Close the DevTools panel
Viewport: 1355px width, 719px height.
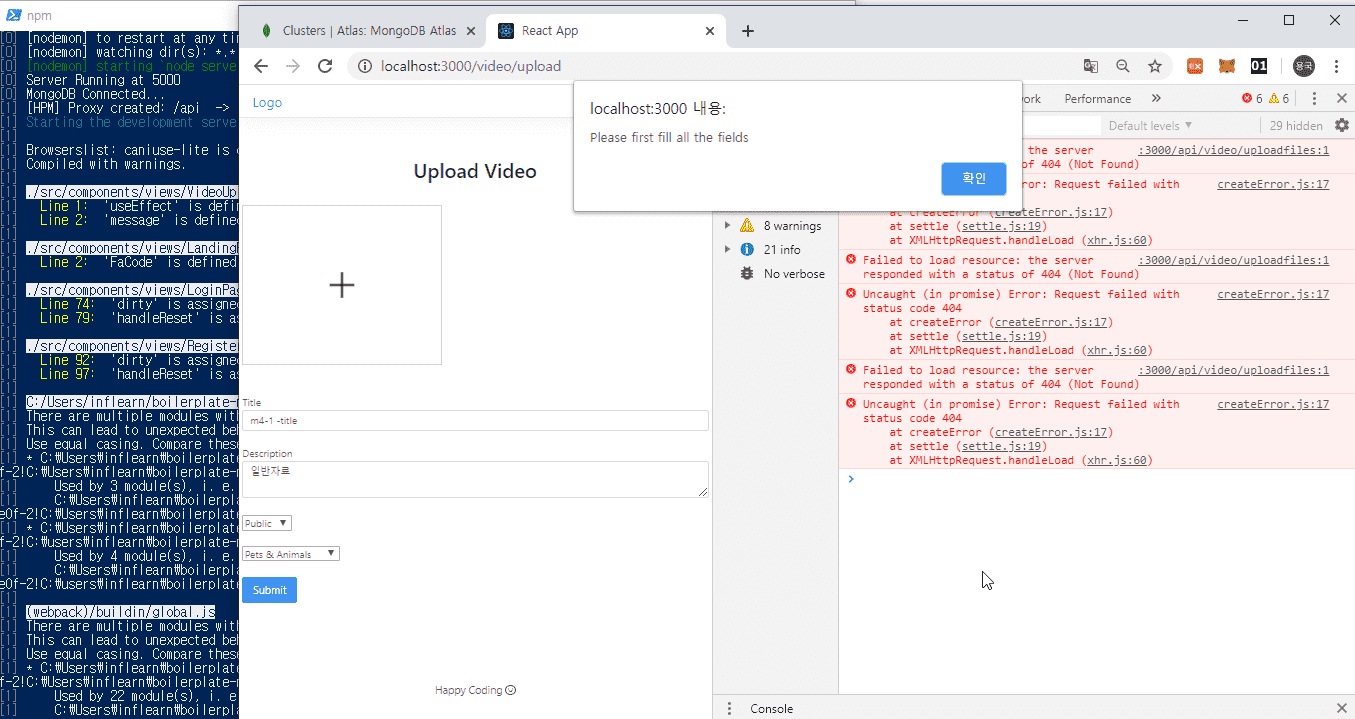pyautogui.click(x=1341, y=98)
